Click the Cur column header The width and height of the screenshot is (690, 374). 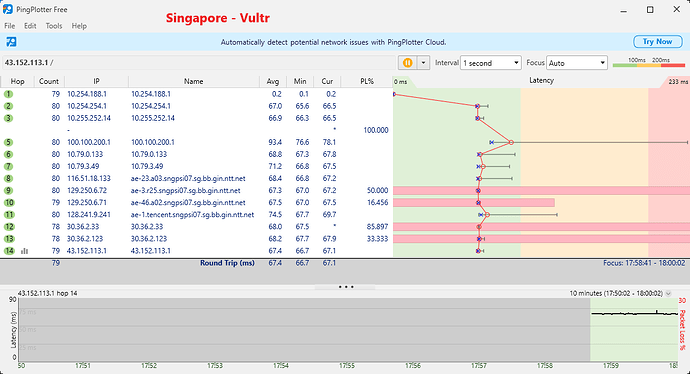coord(327,81)
